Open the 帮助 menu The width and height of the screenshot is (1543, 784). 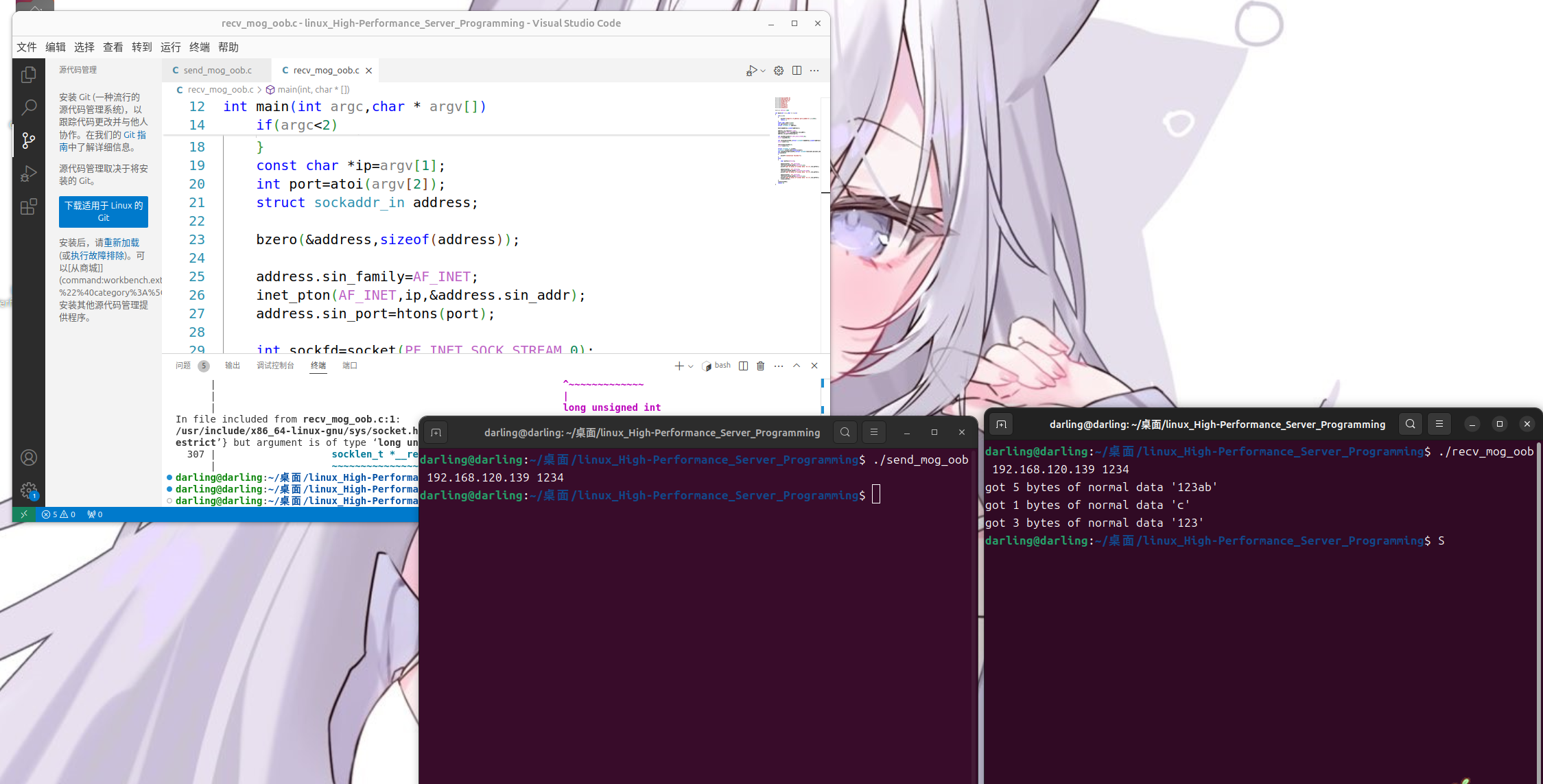tap(228, 47)
